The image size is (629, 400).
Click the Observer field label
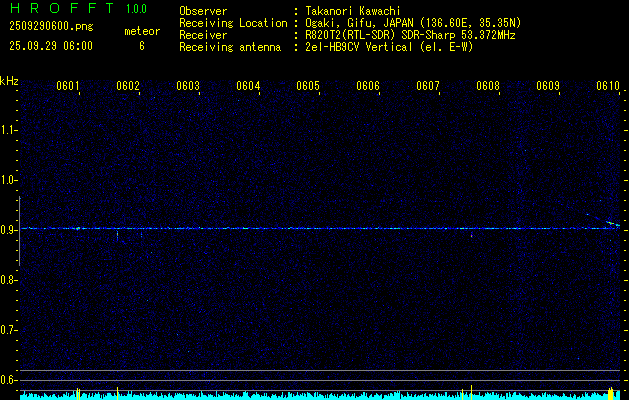point(203,11)
